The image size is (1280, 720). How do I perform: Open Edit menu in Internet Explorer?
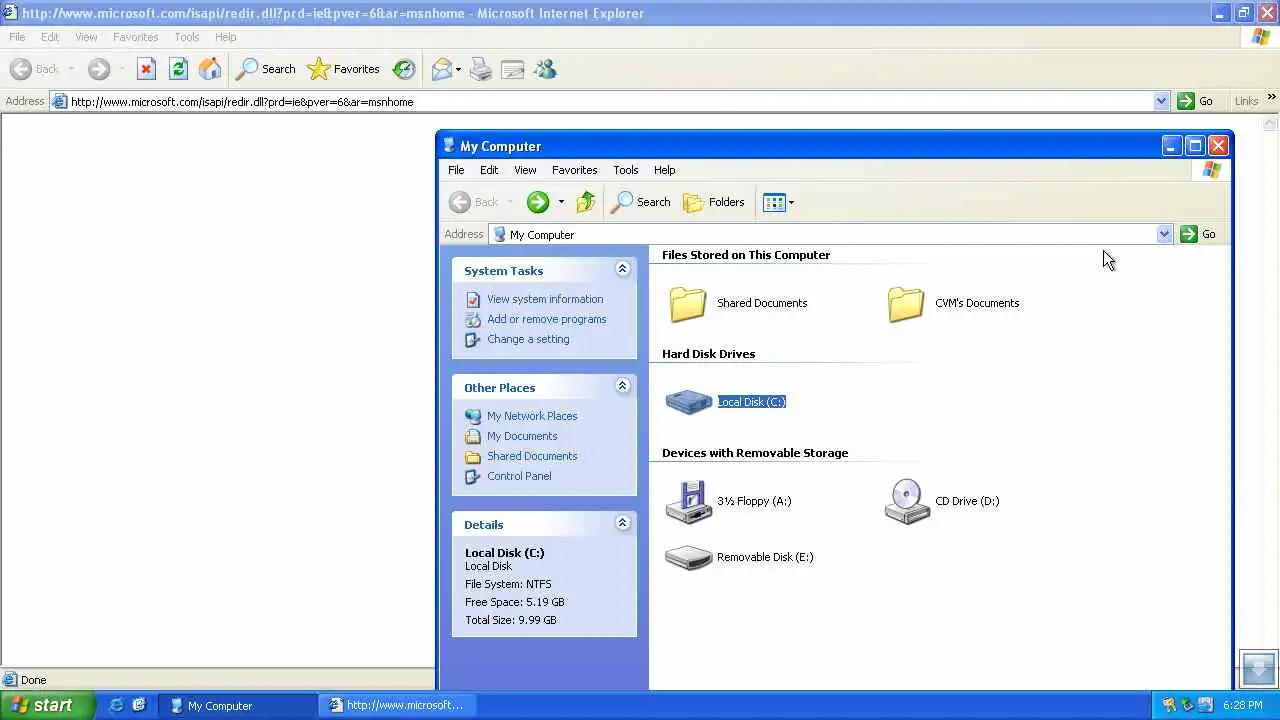[x=50, y=37]
